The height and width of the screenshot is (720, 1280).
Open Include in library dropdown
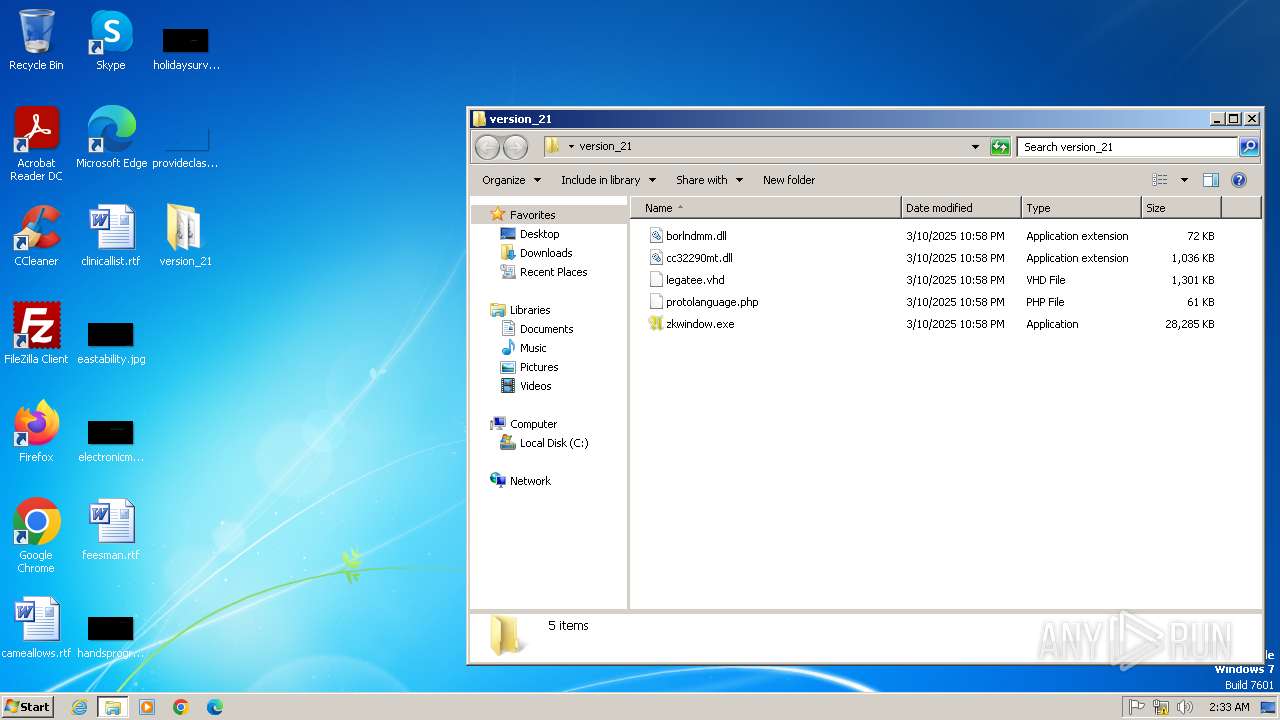(608, 180)
